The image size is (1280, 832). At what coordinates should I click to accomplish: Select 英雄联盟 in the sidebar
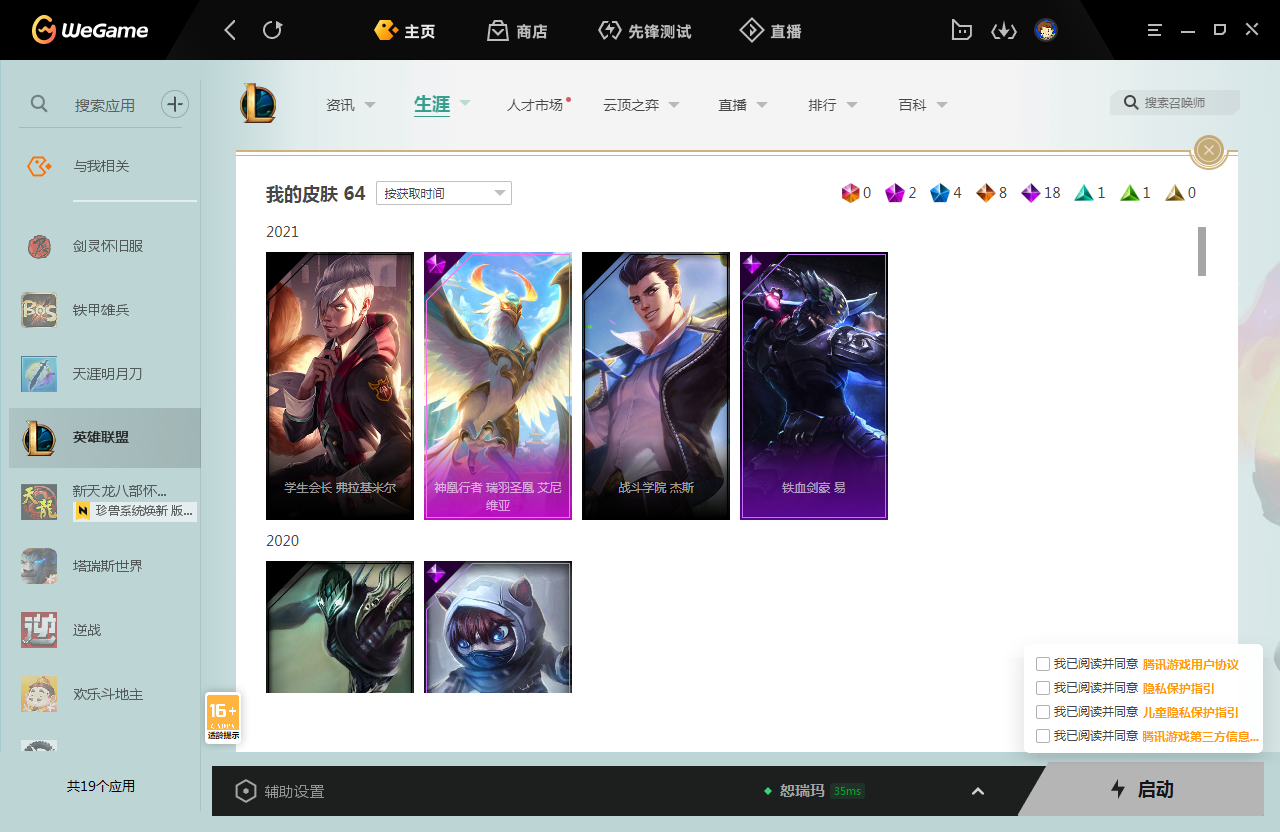click(x=105, y=438)
